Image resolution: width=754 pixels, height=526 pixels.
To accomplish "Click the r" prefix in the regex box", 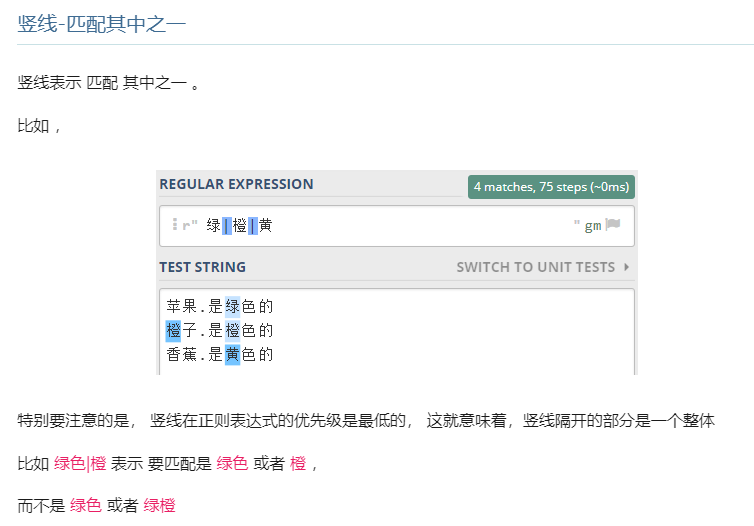I will pos(190,226).
